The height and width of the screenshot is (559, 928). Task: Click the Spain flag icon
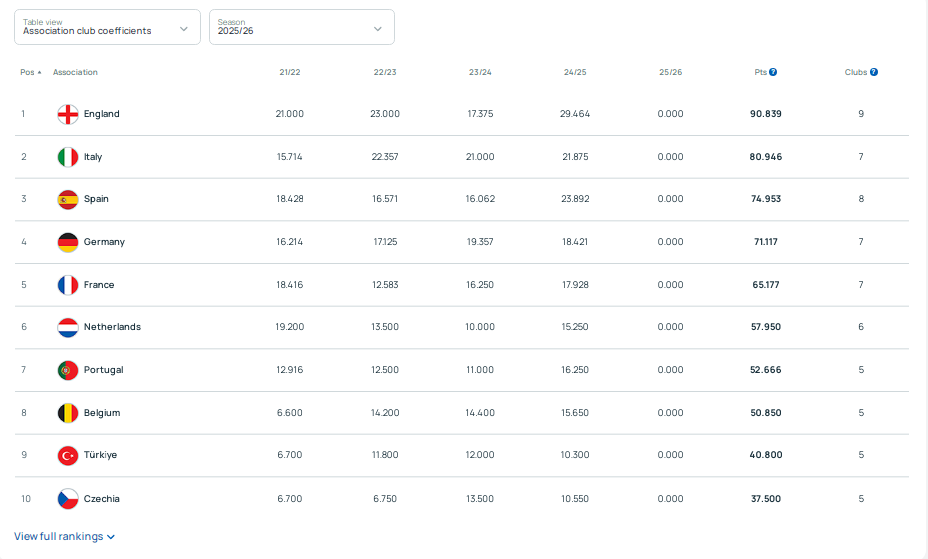point(67,199)
